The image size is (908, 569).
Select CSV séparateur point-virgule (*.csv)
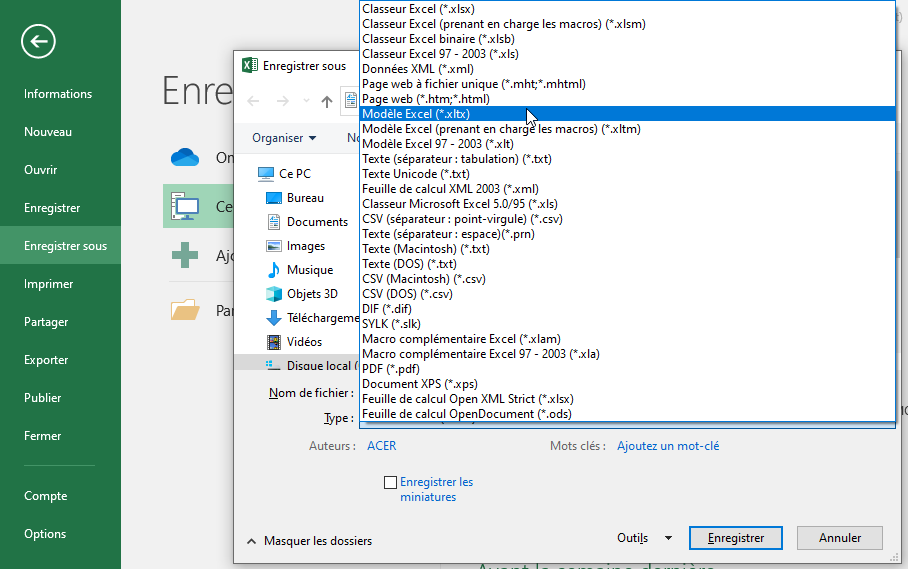(x=627, y=219)
